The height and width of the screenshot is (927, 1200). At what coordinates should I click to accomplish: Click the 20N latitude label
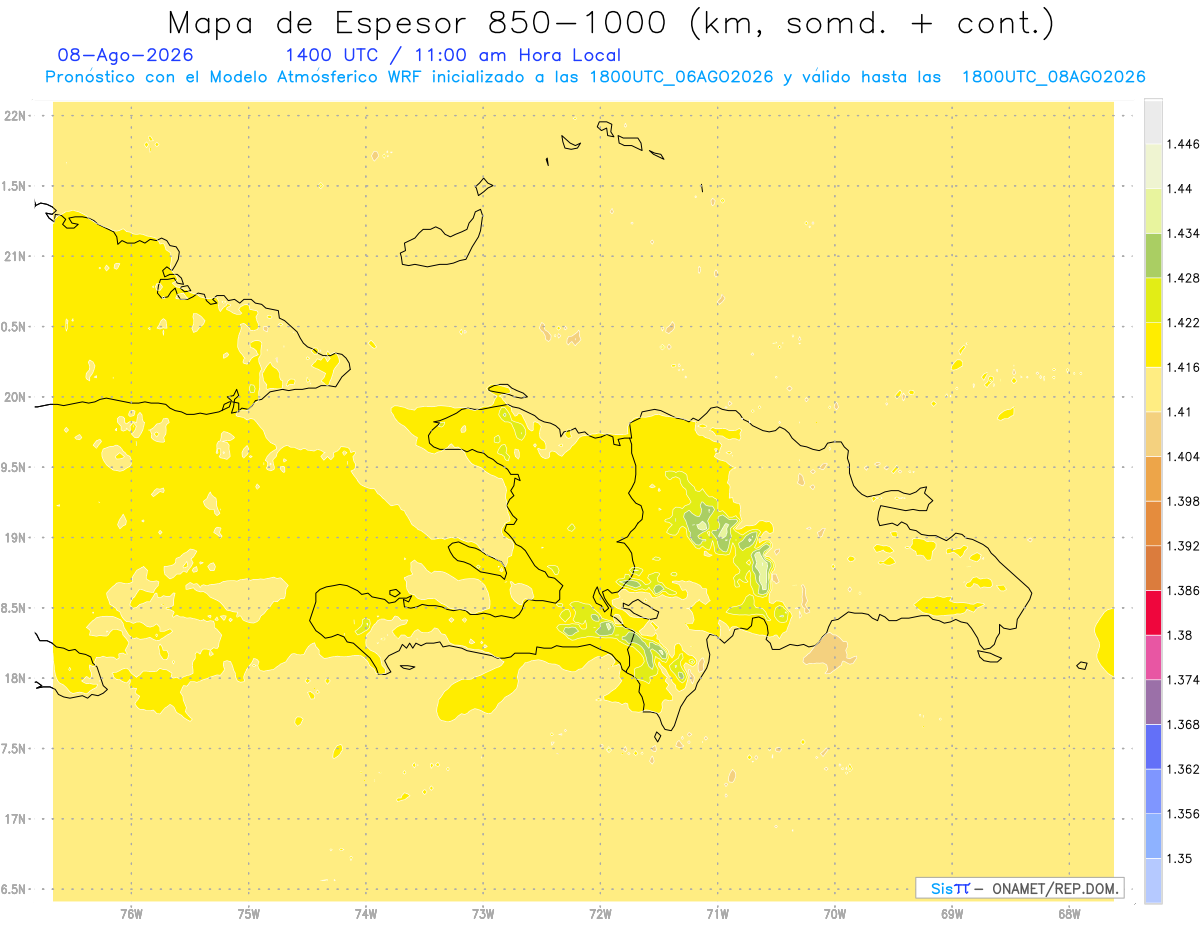point(15,397)
